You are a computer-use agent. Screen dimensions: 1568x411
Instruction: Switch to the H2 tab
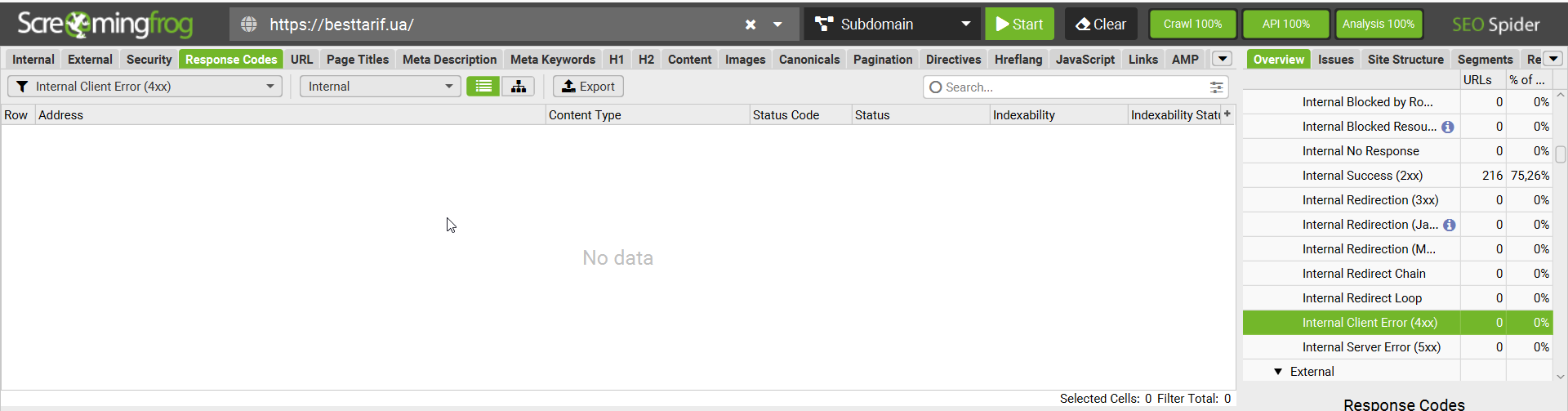(646, 59)
